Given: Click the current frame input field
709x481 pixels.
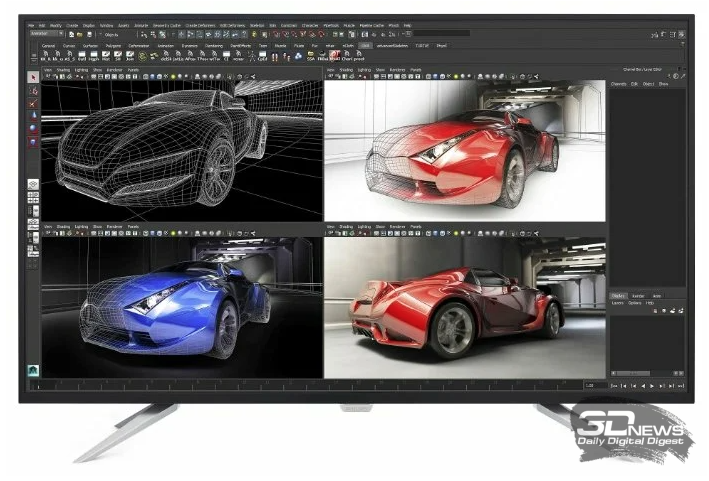Looking at the screenshot, I should point(596,386).
